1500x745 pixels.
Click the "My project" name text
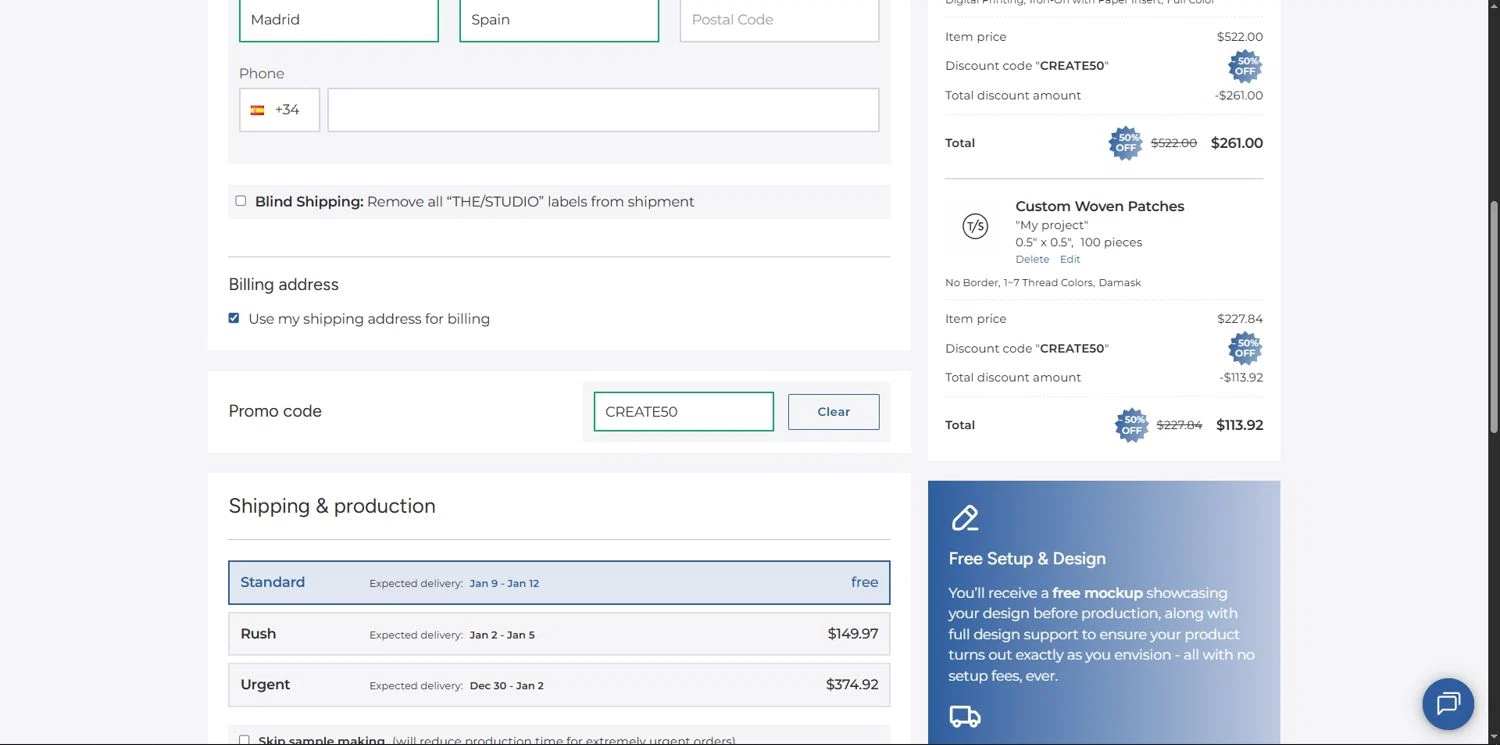click(x=1051, y=225)
